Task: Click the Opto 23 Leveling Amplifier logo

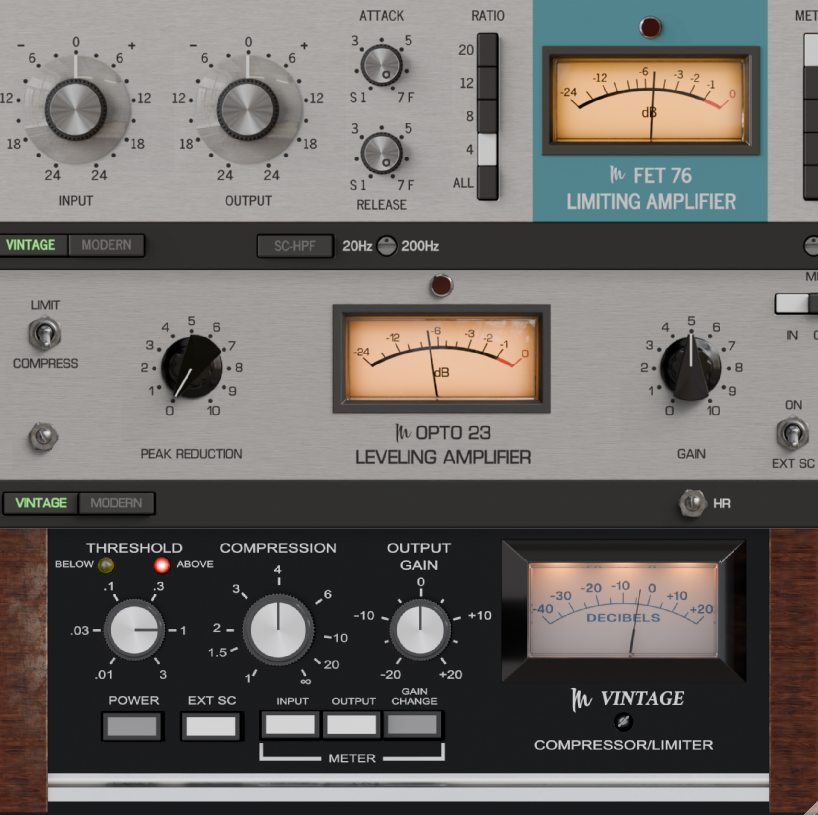Action: click(443, 445)
